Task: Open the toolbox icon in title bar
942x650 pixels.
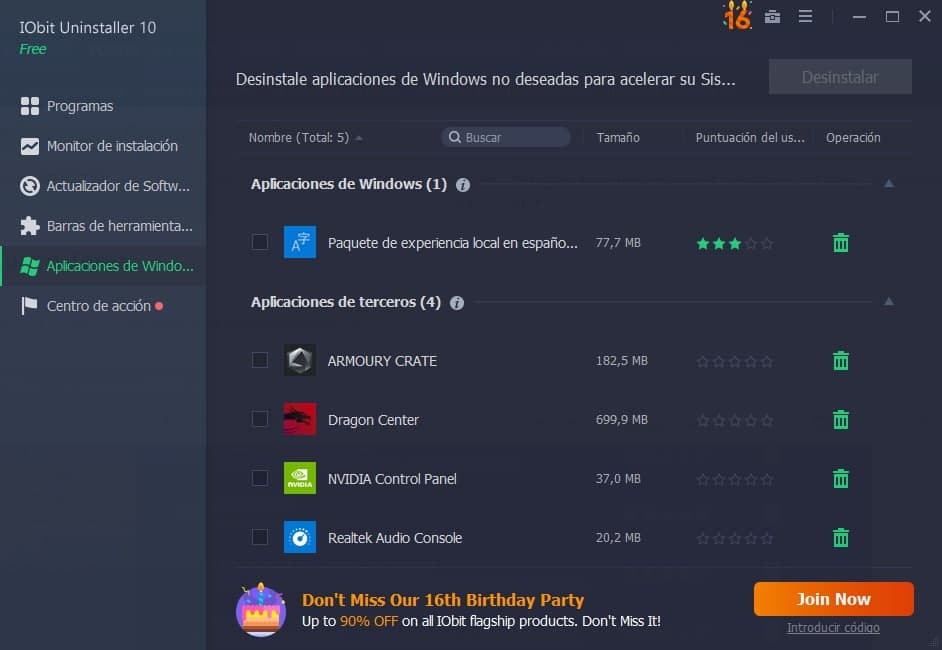Action: 772,17
